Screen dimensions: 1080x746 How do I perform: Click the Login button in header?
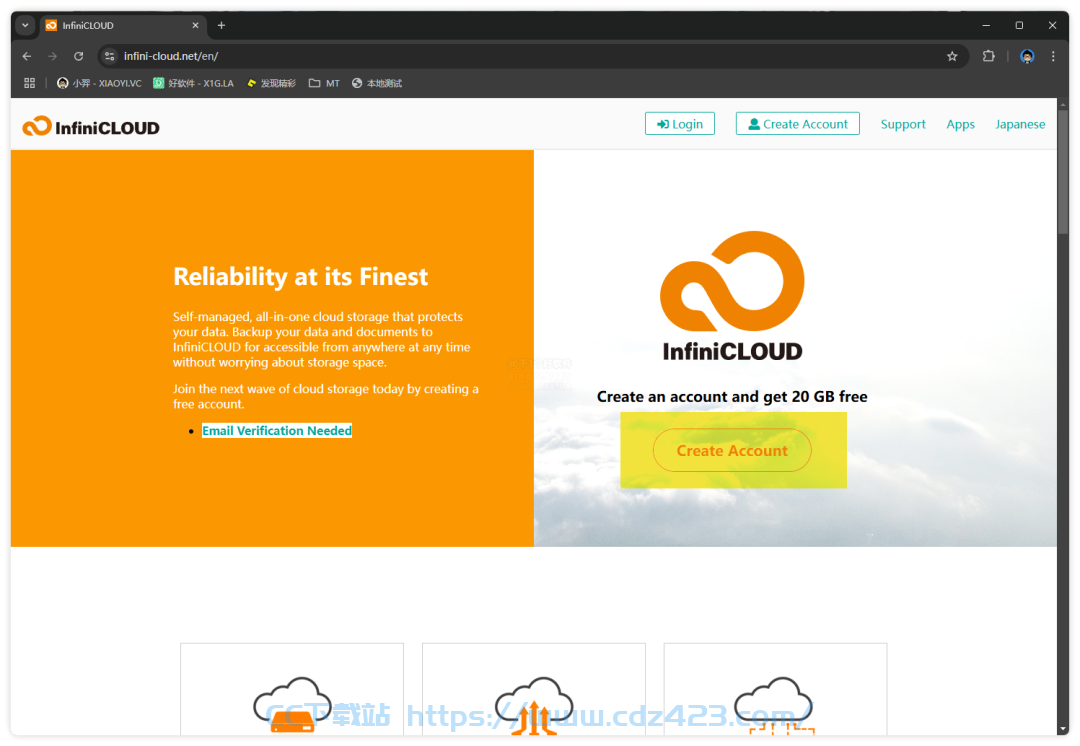[680, 124]
